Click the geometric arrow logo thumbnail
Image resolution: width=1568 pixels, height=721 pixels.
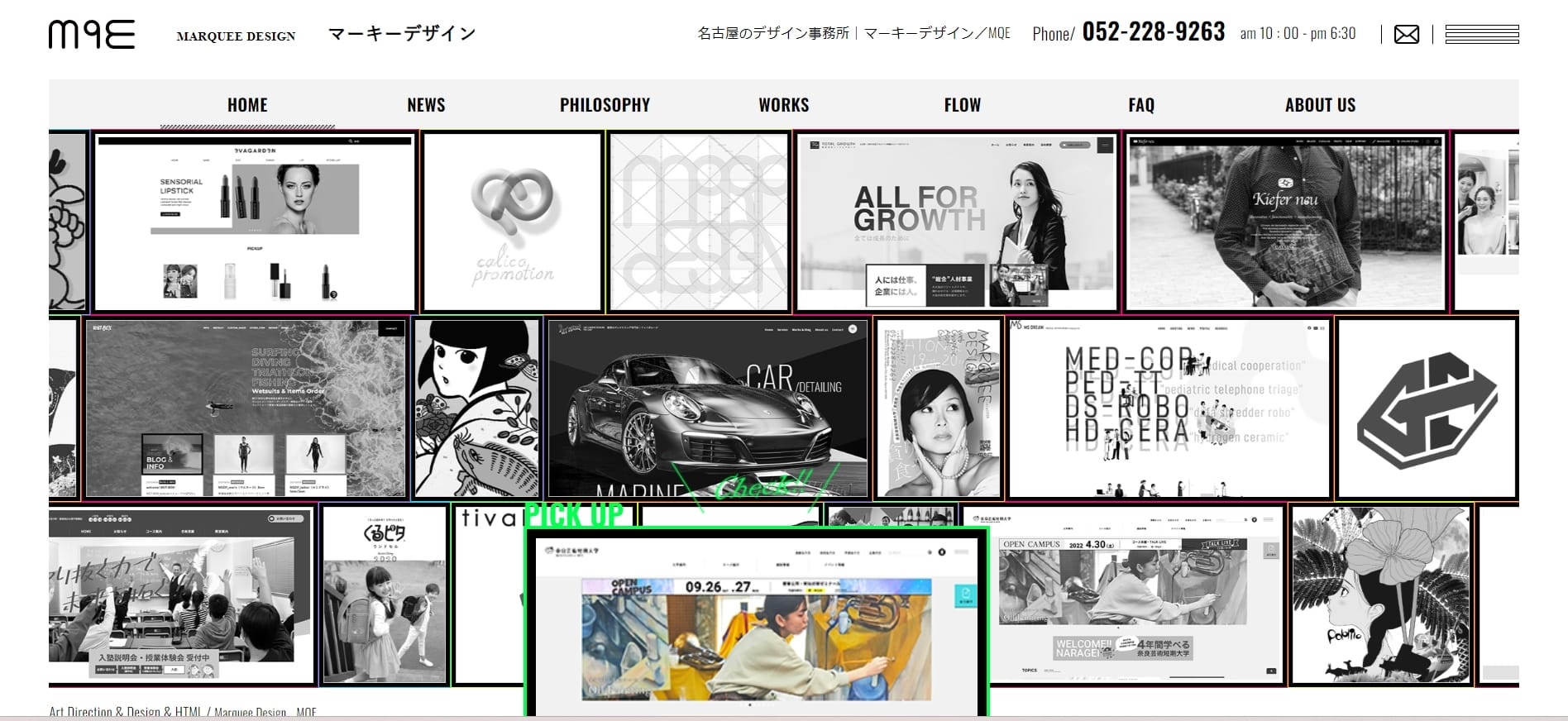(x=1427, y=408)
